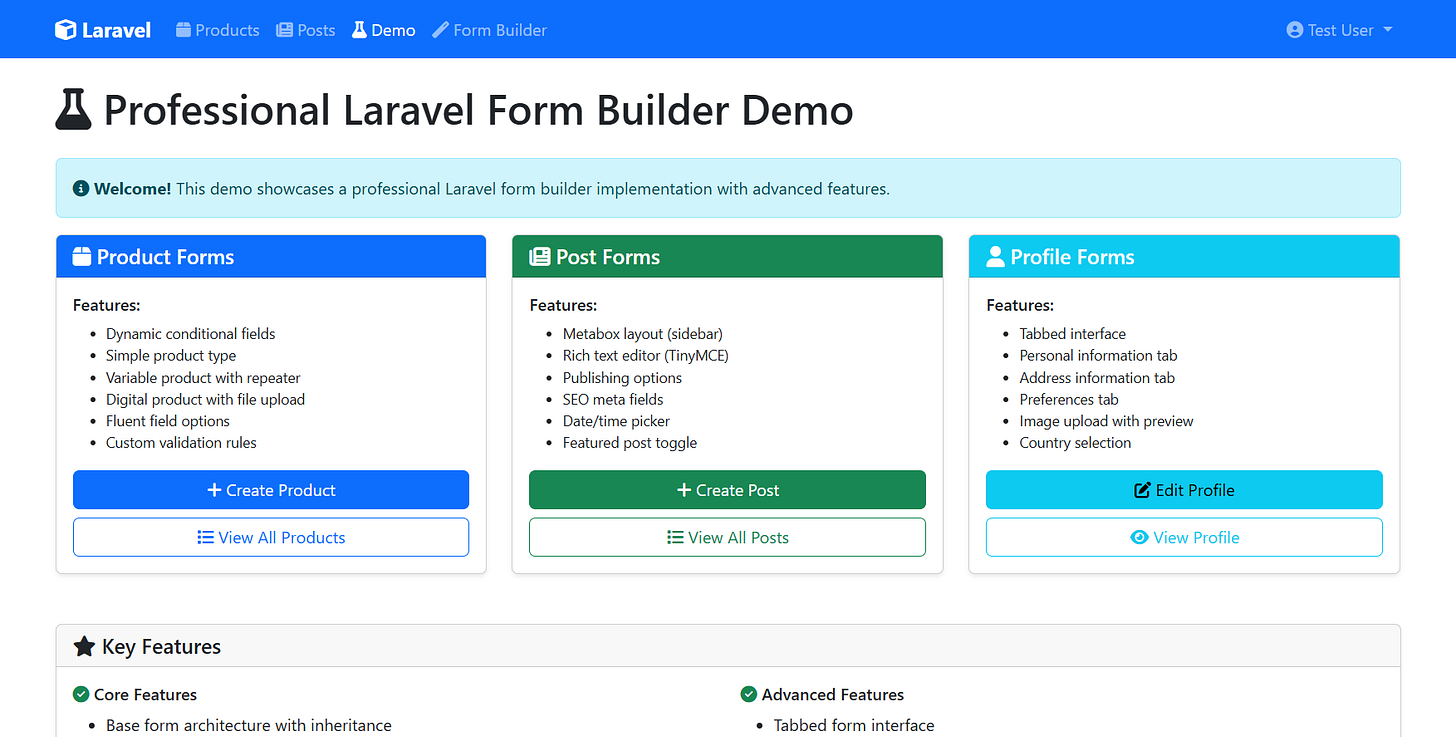Click the Laravel cube logo icon
This screenshot has height=737, width=1456.
(x=66, y=30)
